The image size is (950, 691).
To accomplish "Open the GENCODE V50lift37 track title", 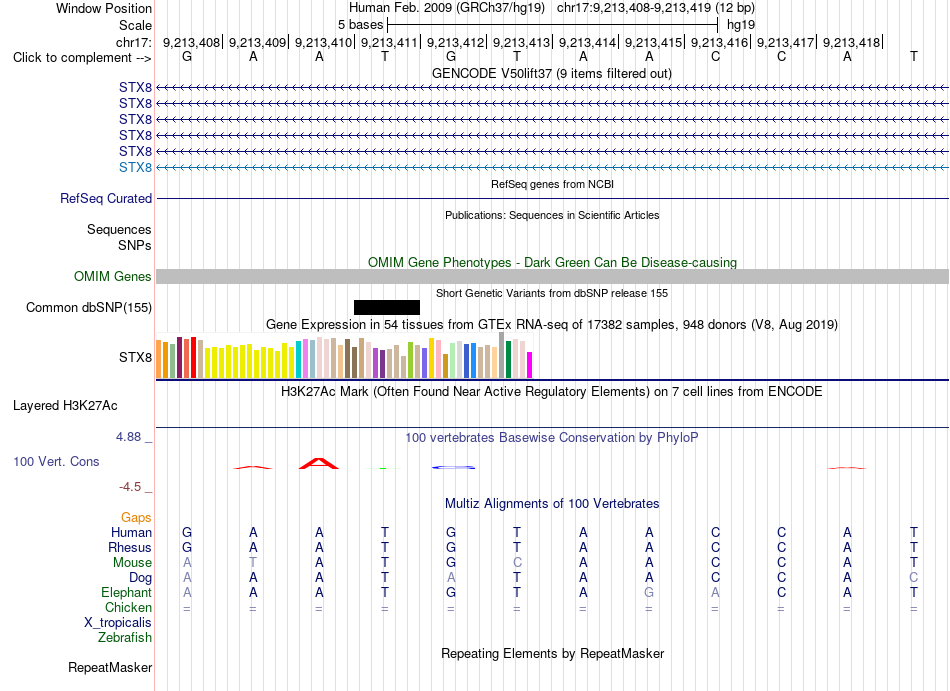I will [x=551, y=73].
